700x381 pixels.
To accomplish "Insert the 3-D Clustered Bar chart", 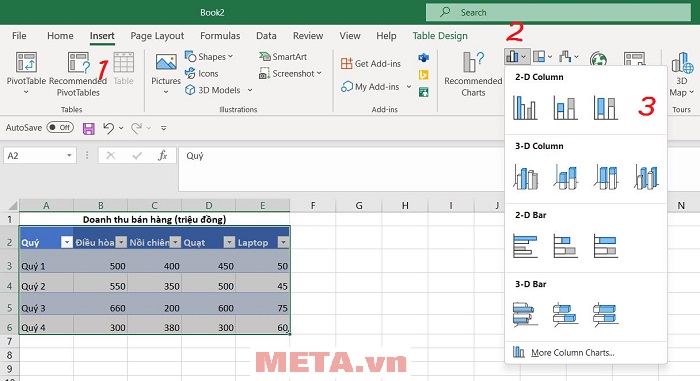I will 525,314.
